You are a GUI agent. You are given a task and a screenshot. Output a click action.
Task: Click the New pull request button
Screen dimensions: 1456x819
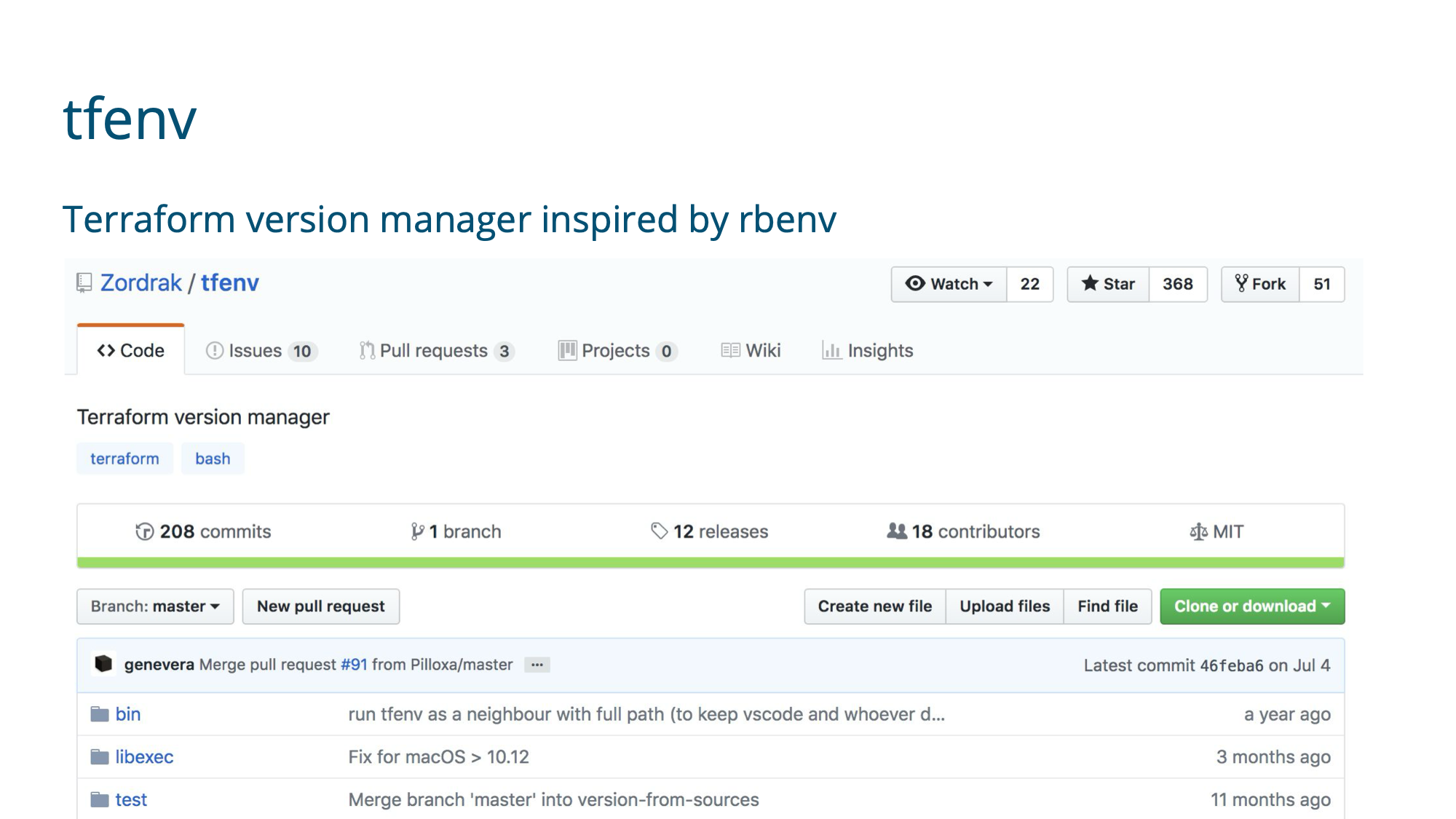pyautogui.click(x=321, y=606)
